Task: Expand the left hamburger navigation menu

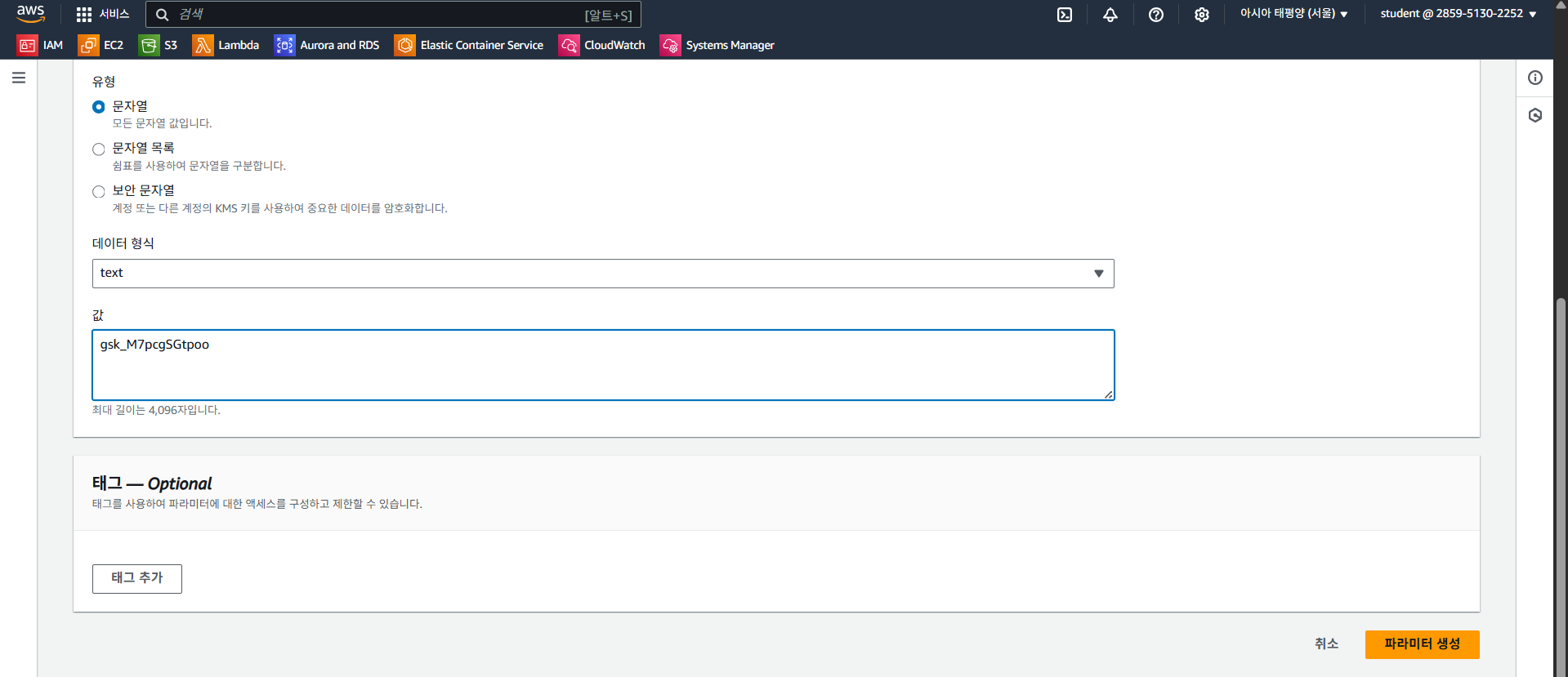Action: 19,78
